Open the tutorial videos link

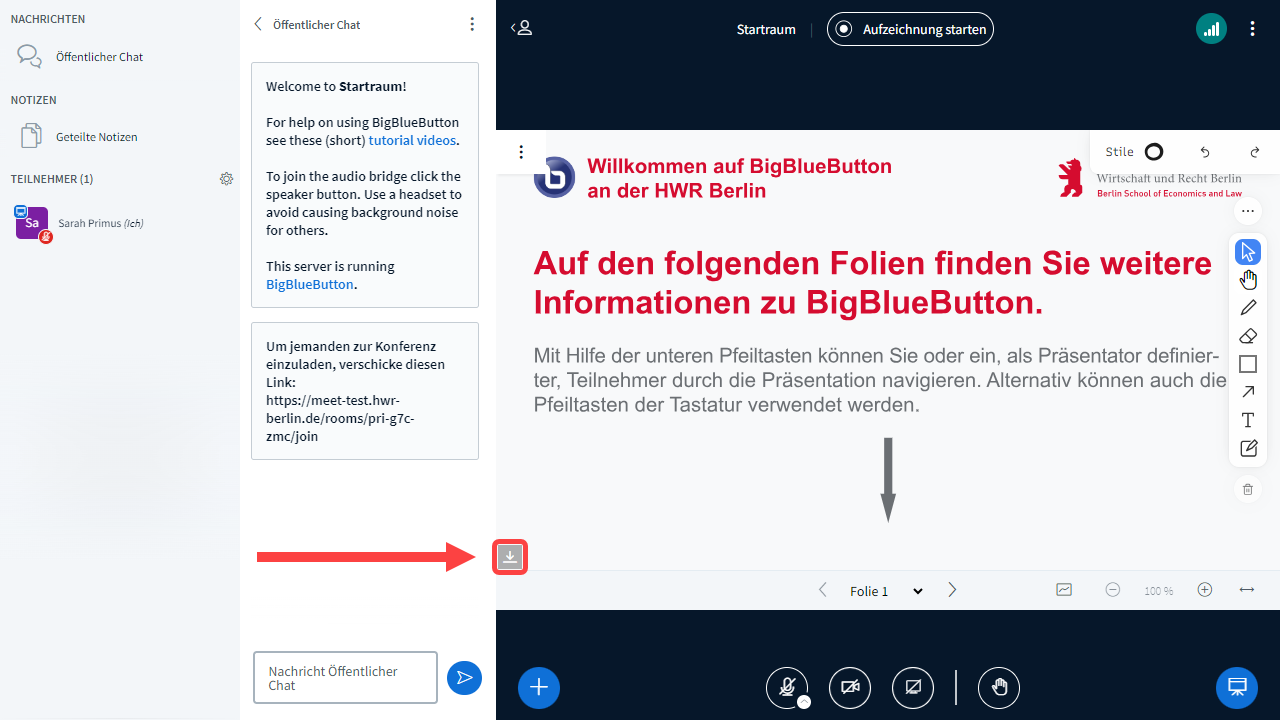(x=412, y=141)
